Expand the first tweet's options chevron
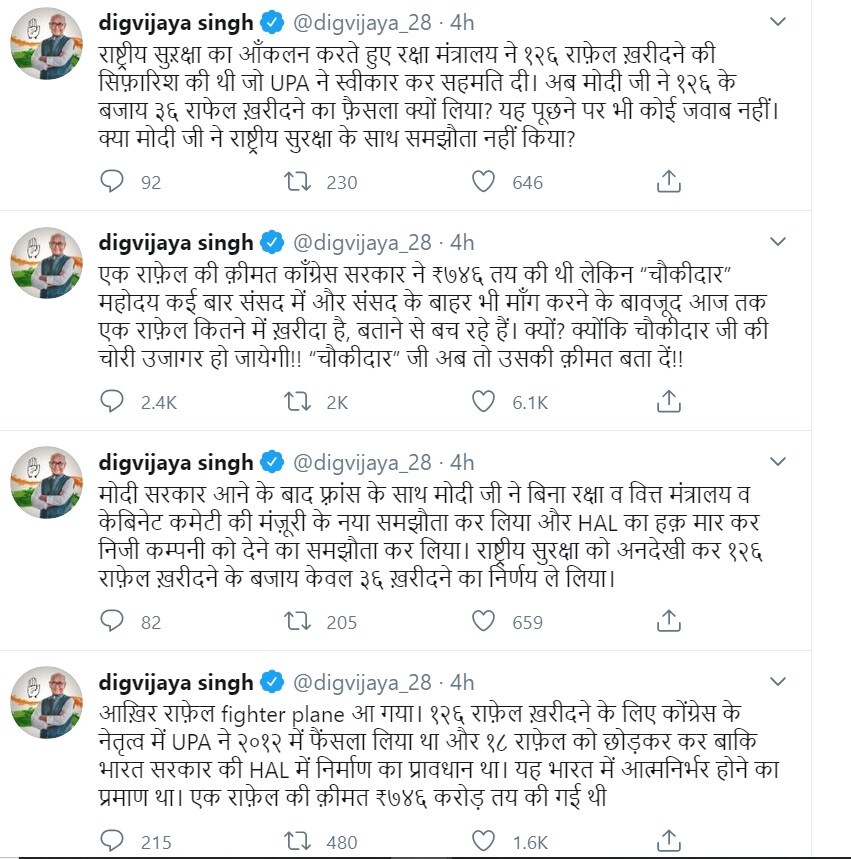Screen dimensions: 851x859 [x=778, y=21]
